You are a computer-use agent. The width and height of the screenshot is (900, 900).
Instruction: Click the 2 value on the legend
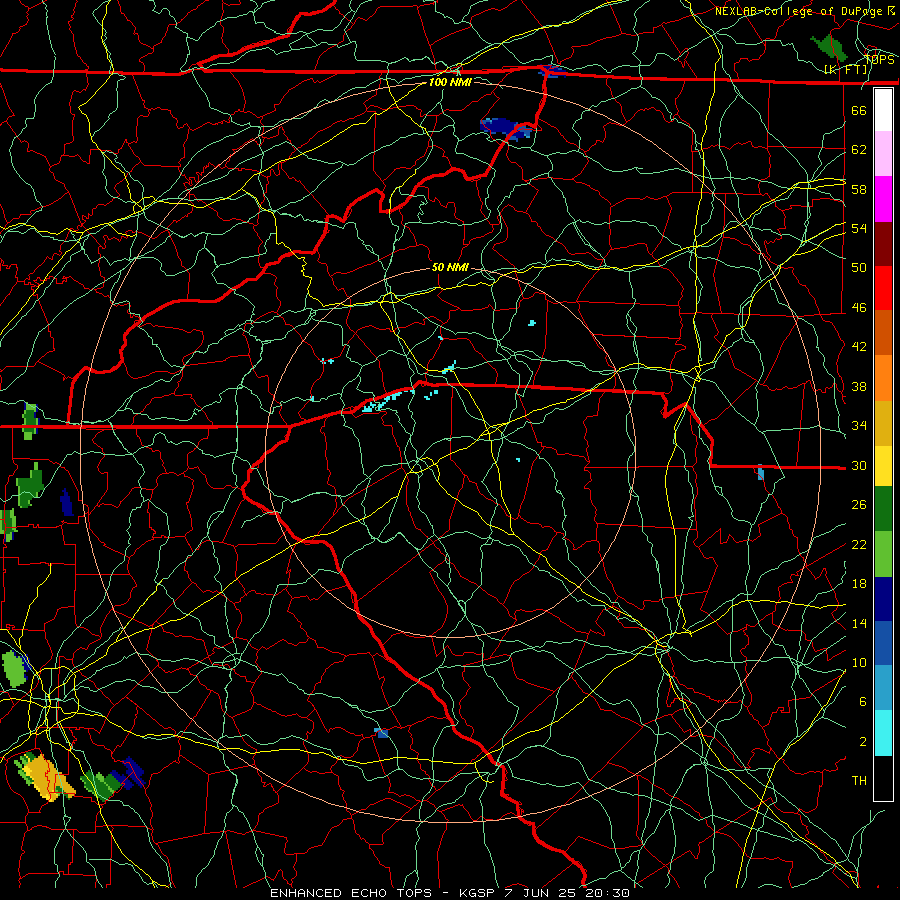862,742
